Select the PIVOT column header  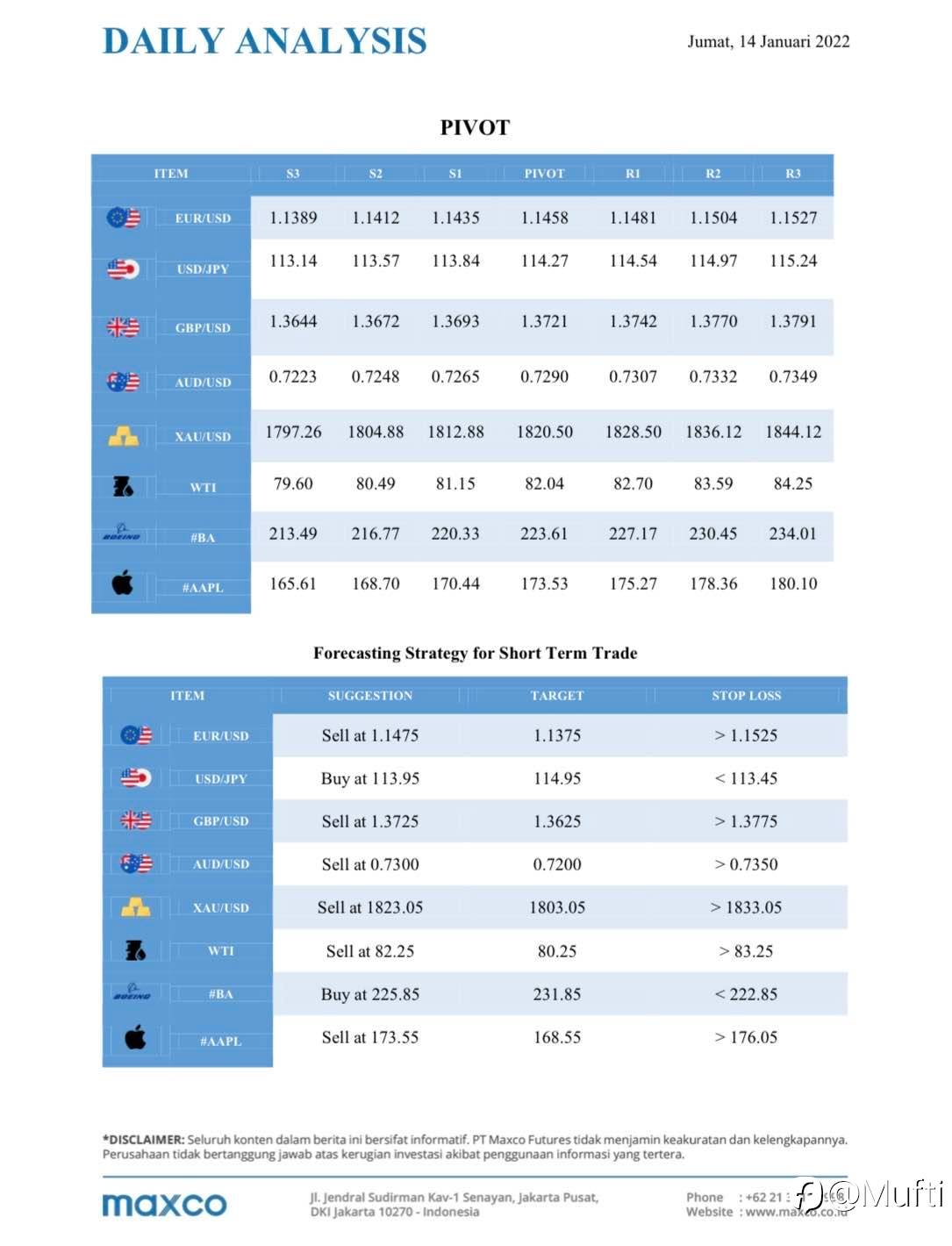pos(544,174)
